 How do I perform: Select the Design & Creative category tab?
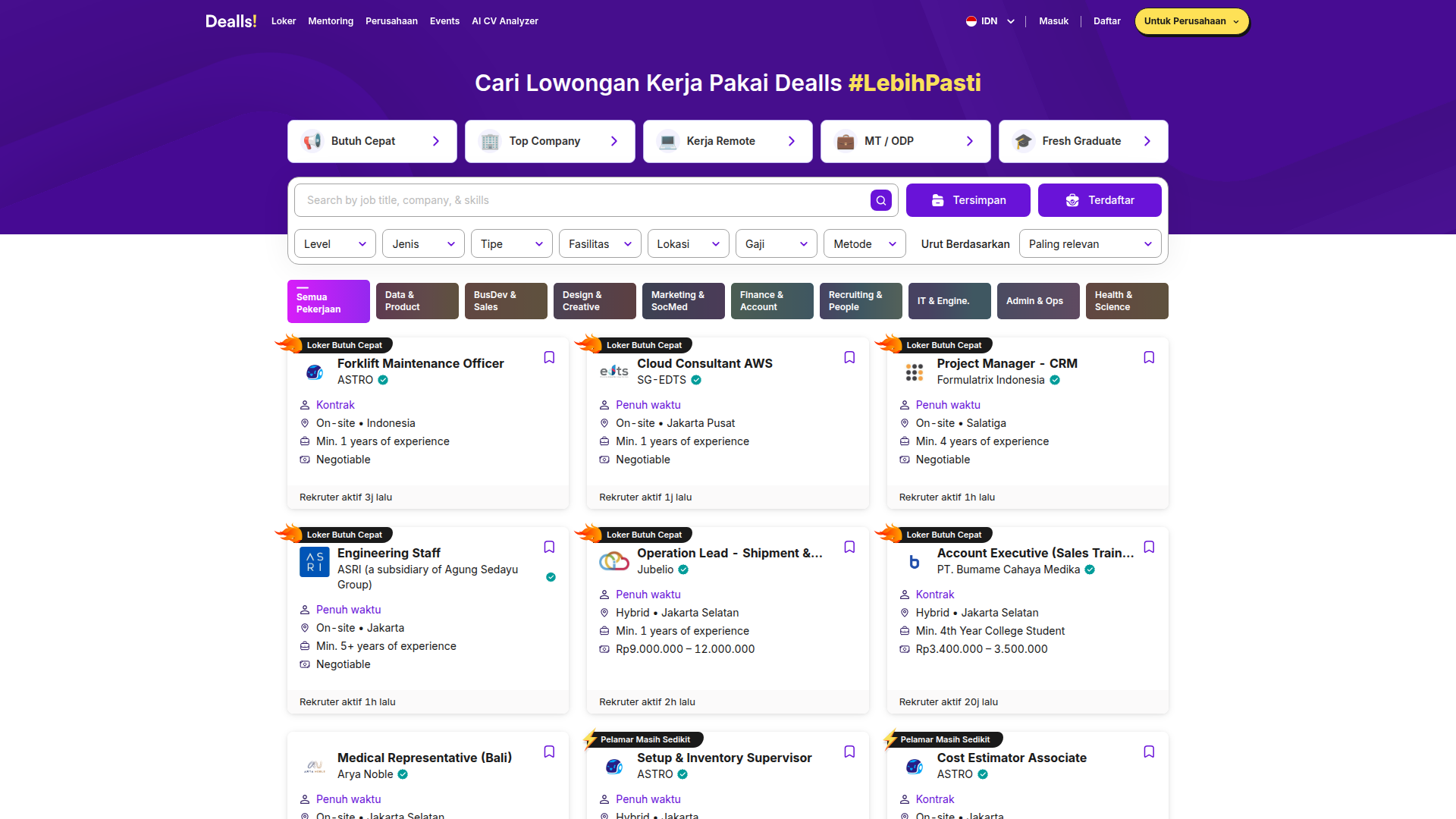tap(595, 301)
